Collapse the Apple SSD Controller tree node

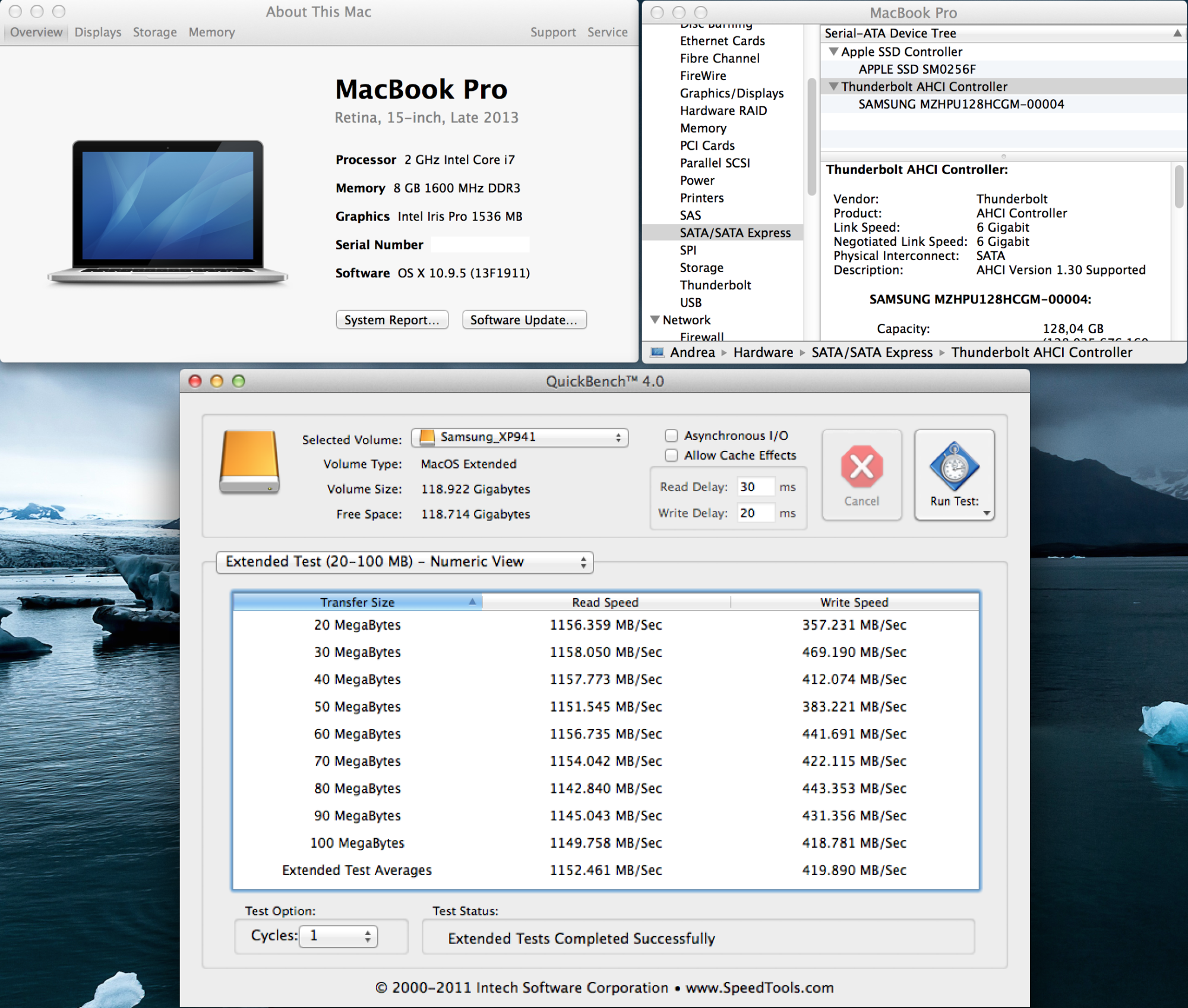click(833, 52)
